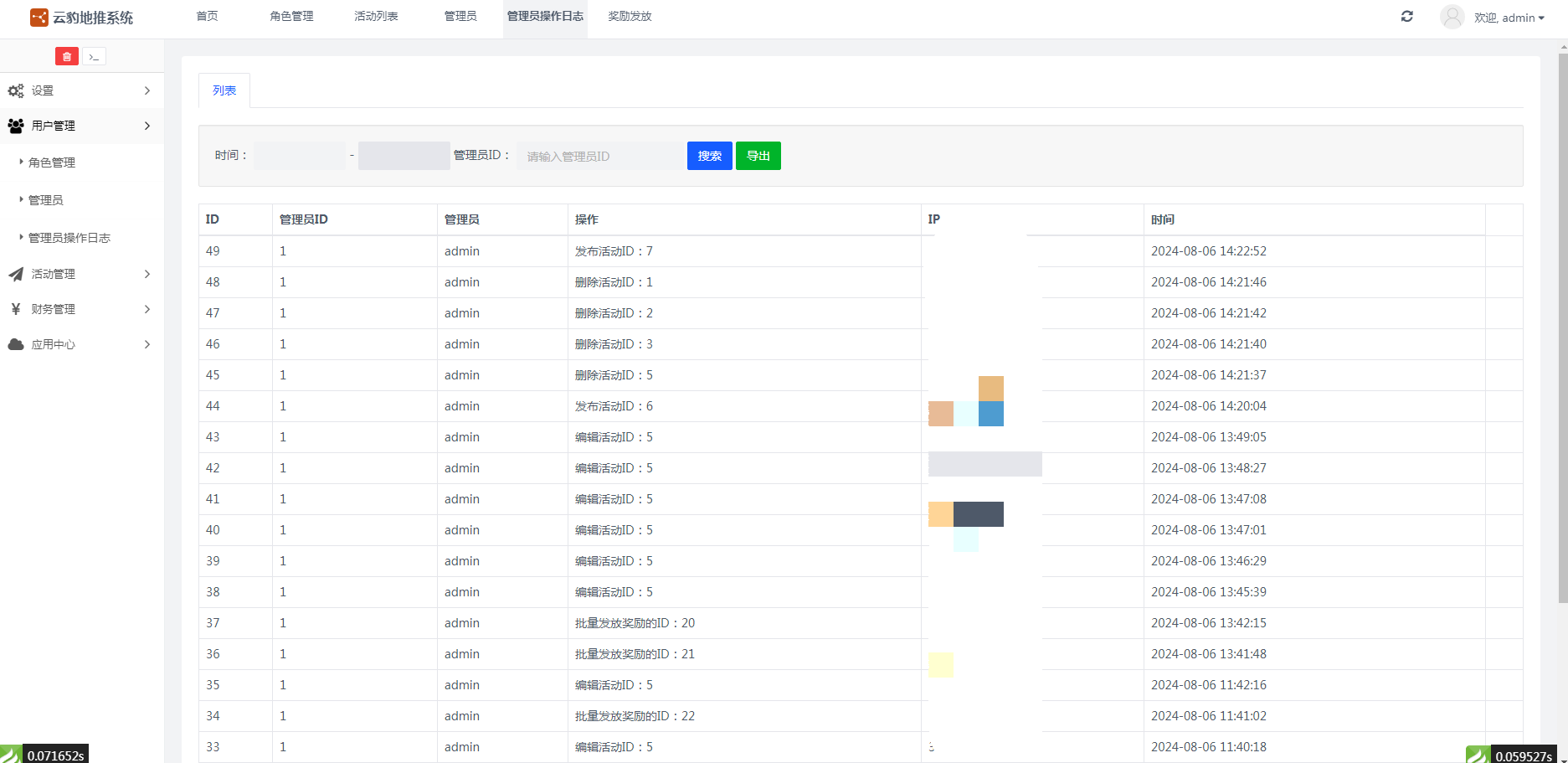Image resolution: width=1568 pixels, height=763 pixels.
Task: Click the admin avatar icon
Action: [x=1452, y=17]
